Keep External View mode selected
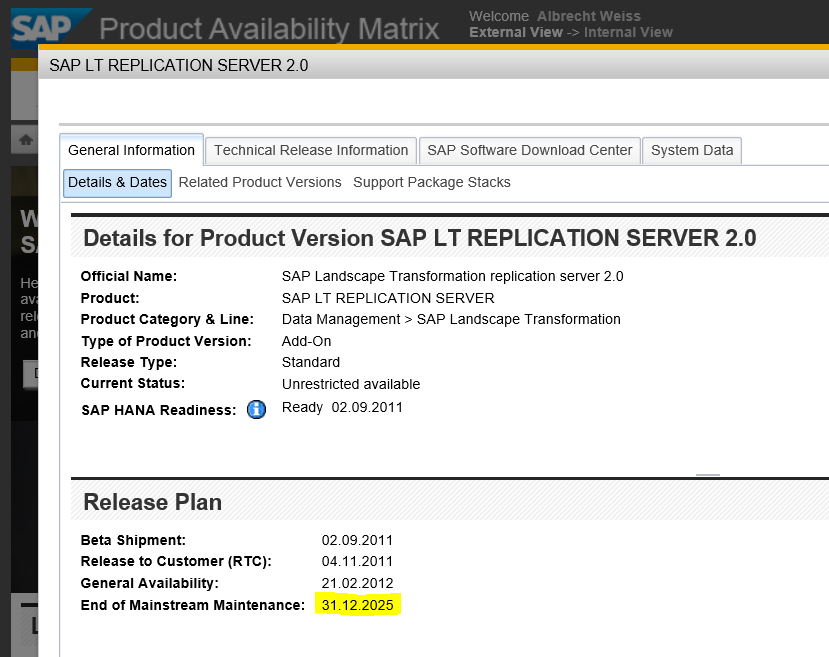 coord(515,32)
